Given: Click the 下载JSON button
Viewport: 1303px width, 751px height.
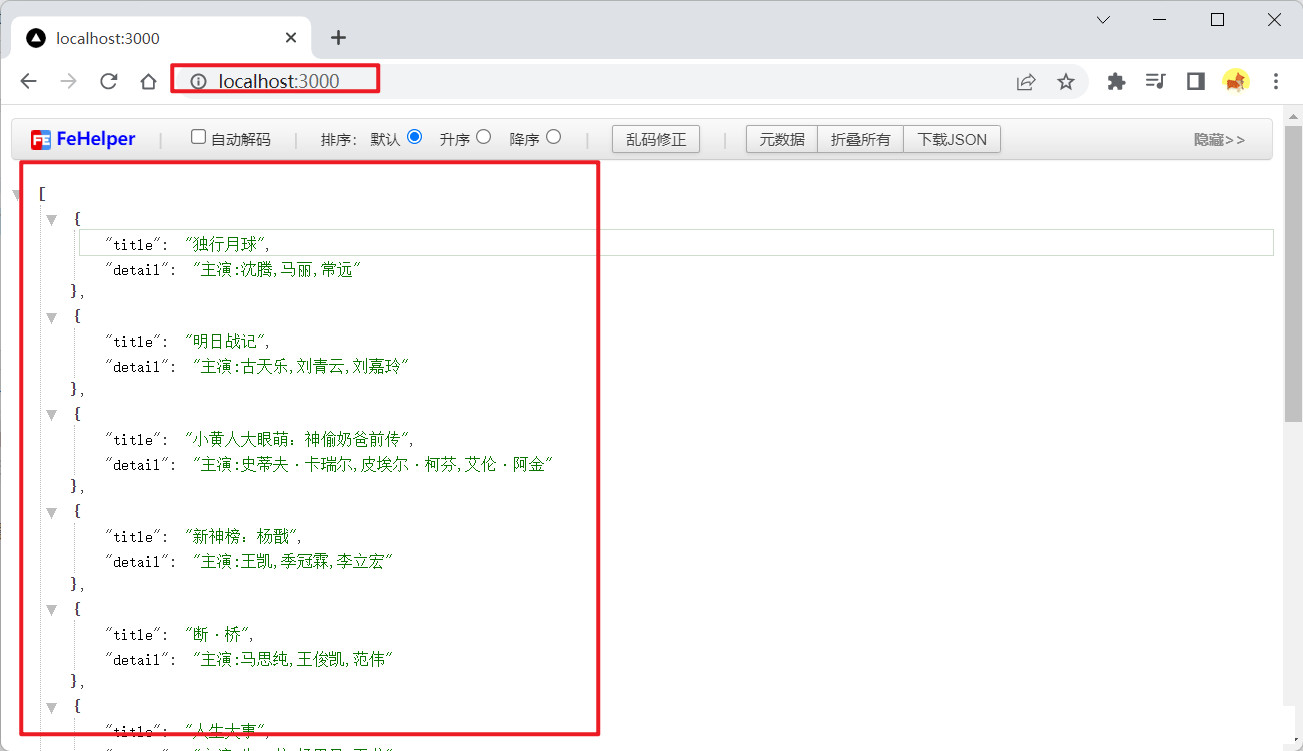Looking at the screenshot, I should 952,139.
